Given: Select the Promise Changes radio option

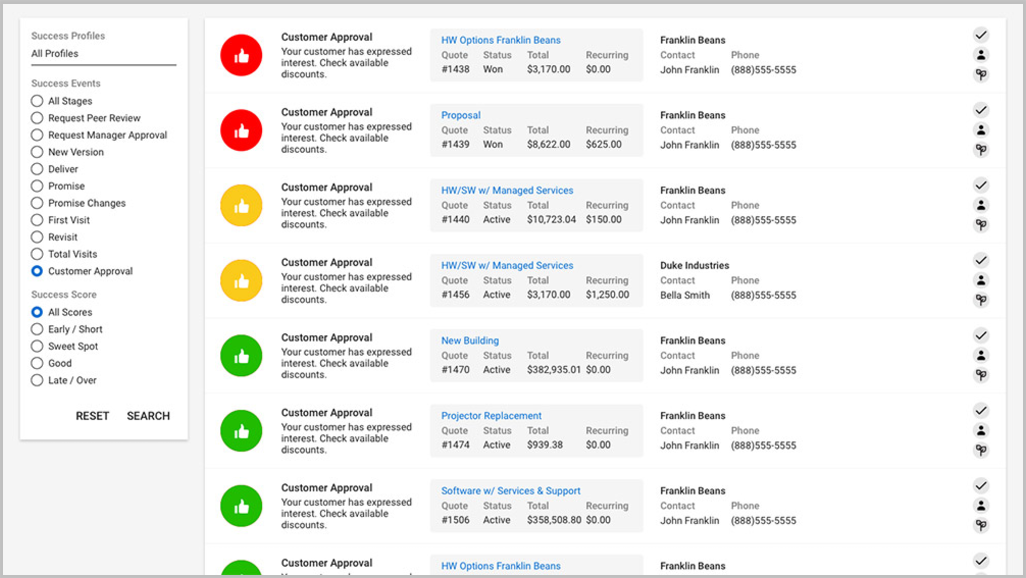Looking at the screenshot, I should 37,203.
